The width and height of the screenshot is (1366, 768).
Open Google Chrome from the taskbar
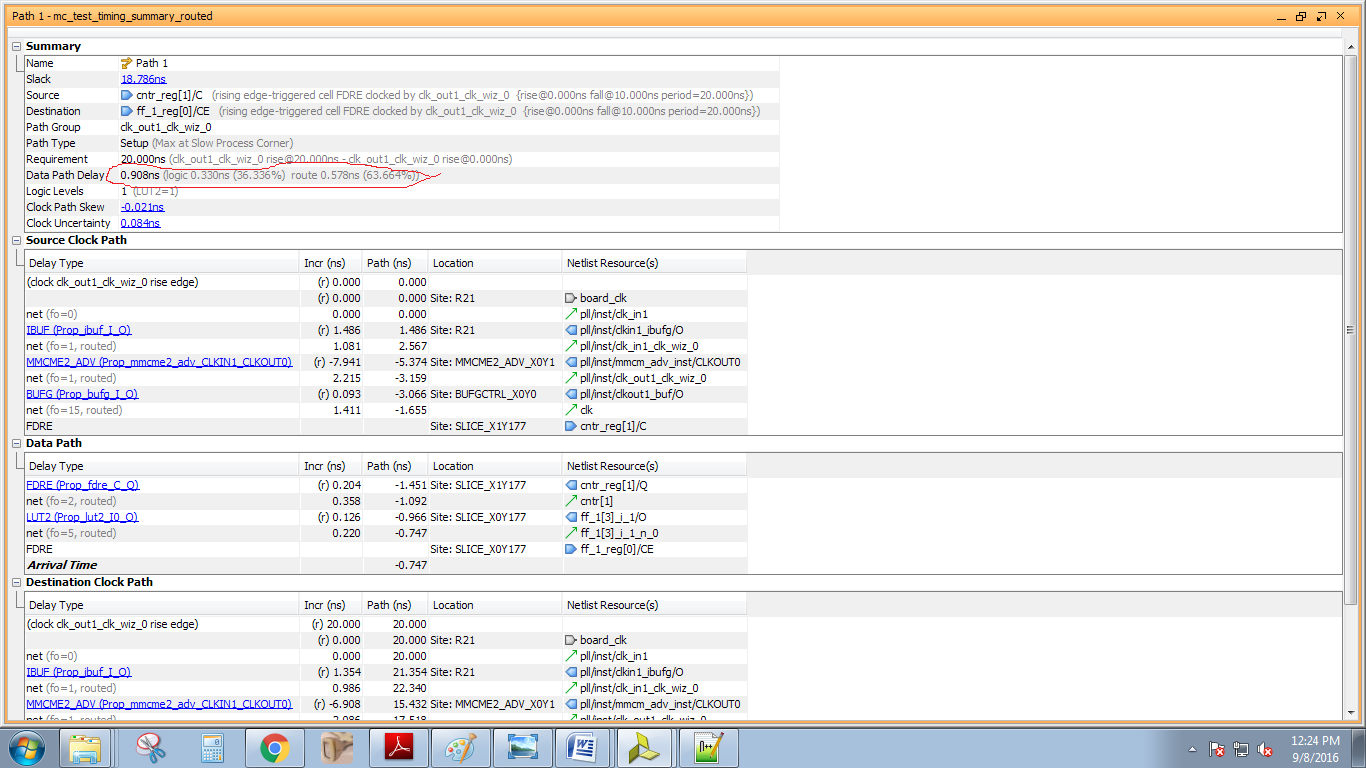pyautogui.click(x=274, y=747)
